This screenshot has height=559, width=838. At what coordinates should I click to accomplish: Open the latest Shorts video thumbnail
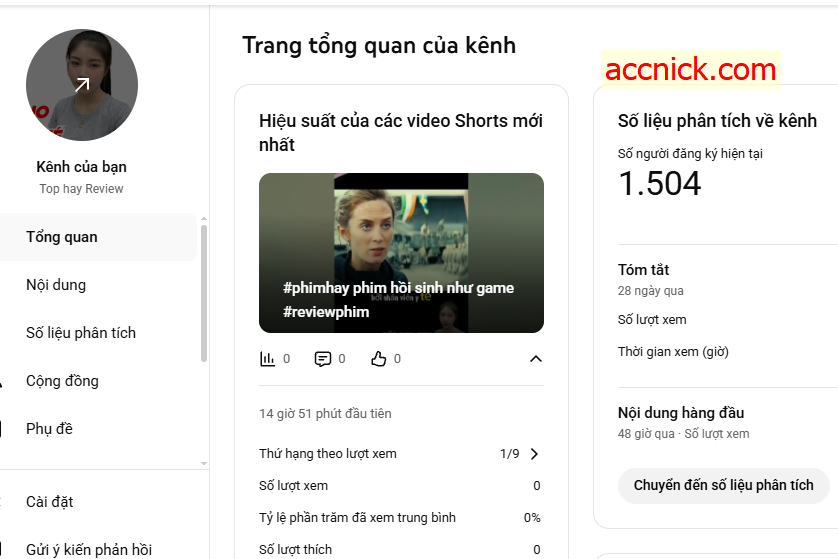(401, 253)
